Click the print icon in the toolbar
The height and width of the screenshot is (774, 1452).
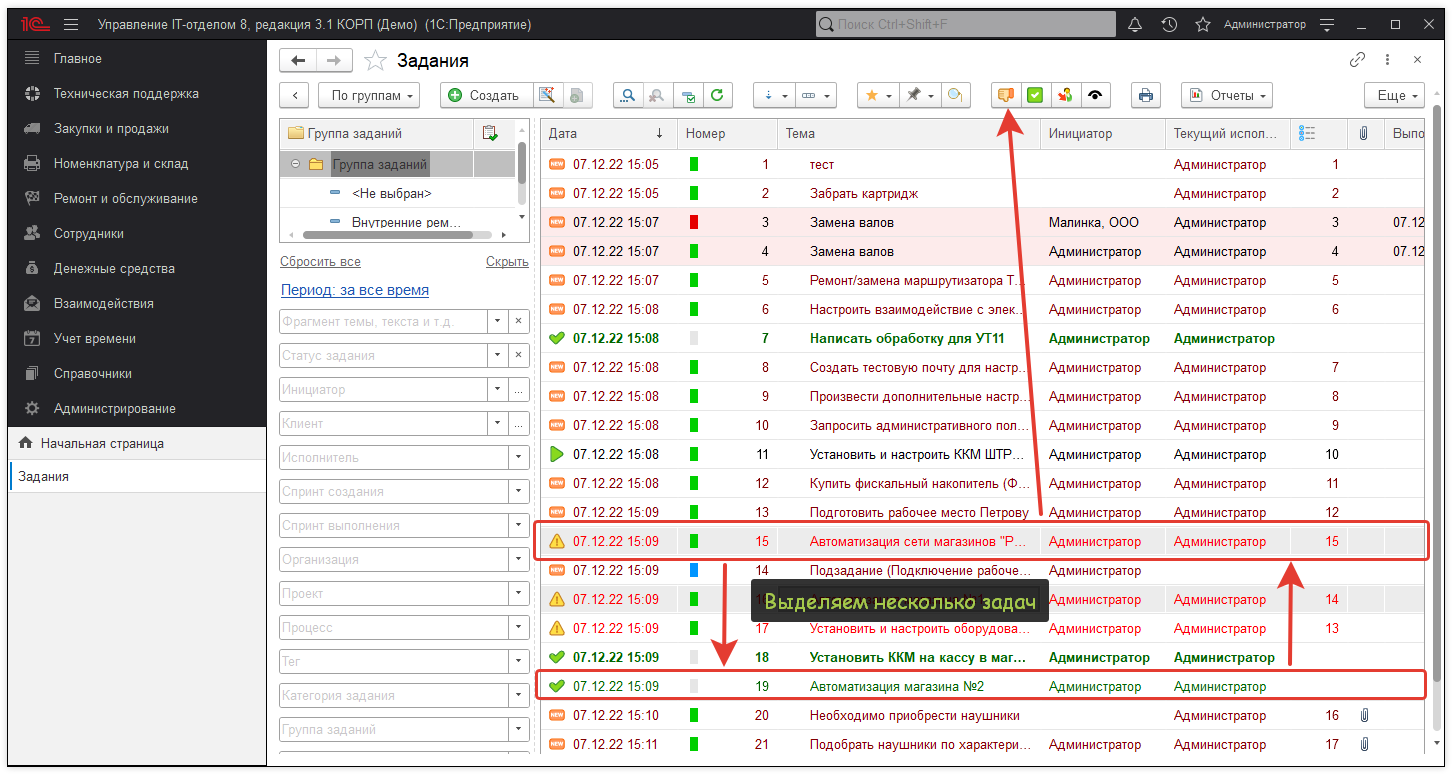coord(1146,95)
